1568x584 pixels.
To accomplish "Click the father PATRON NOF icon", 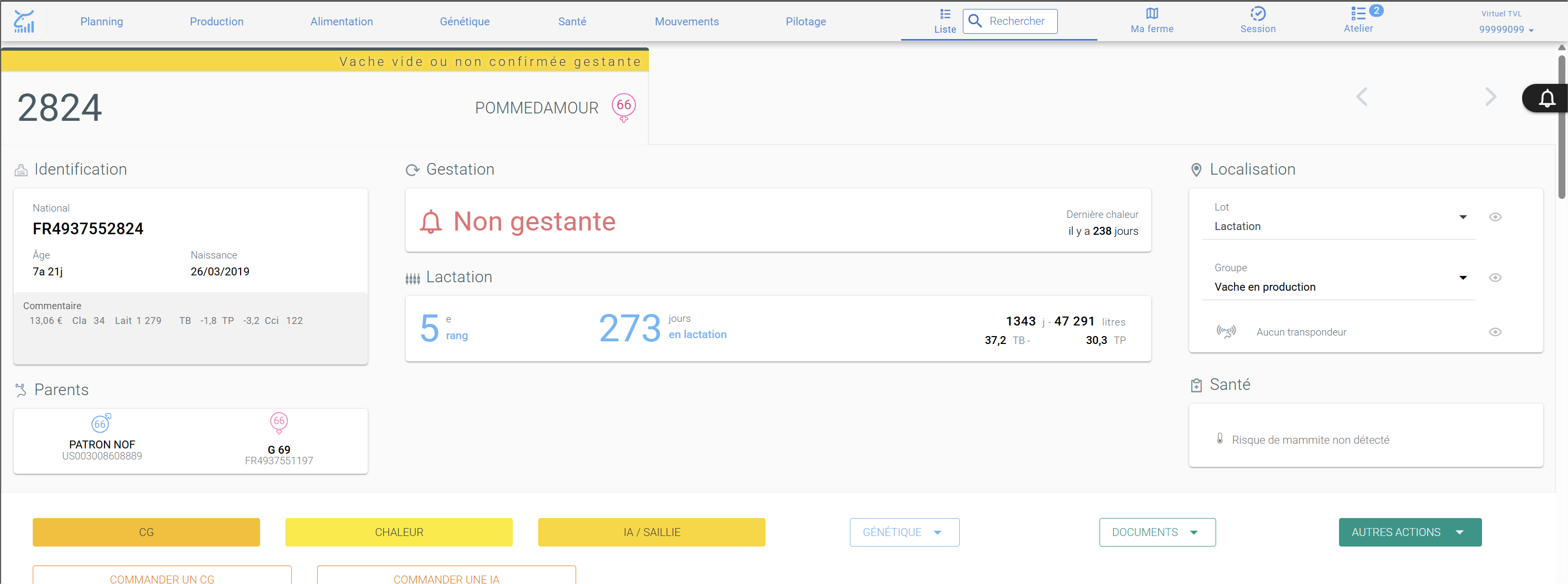I will [x=101, y=423].
